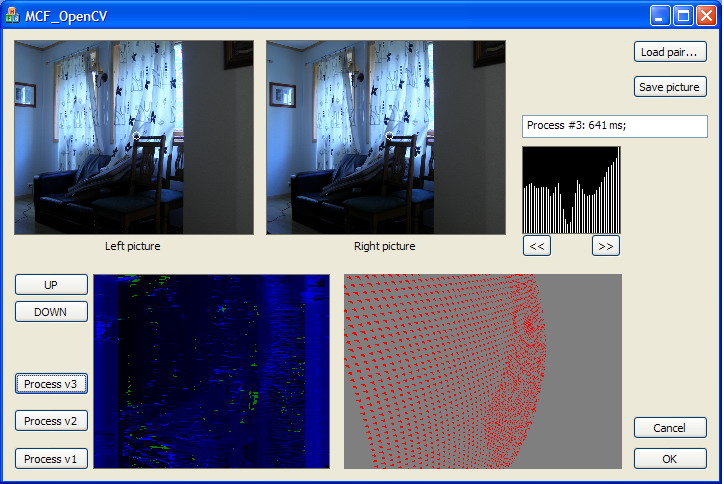Click the Cancel button
This screenshot has width=724, height=484.
pos(670,428)
